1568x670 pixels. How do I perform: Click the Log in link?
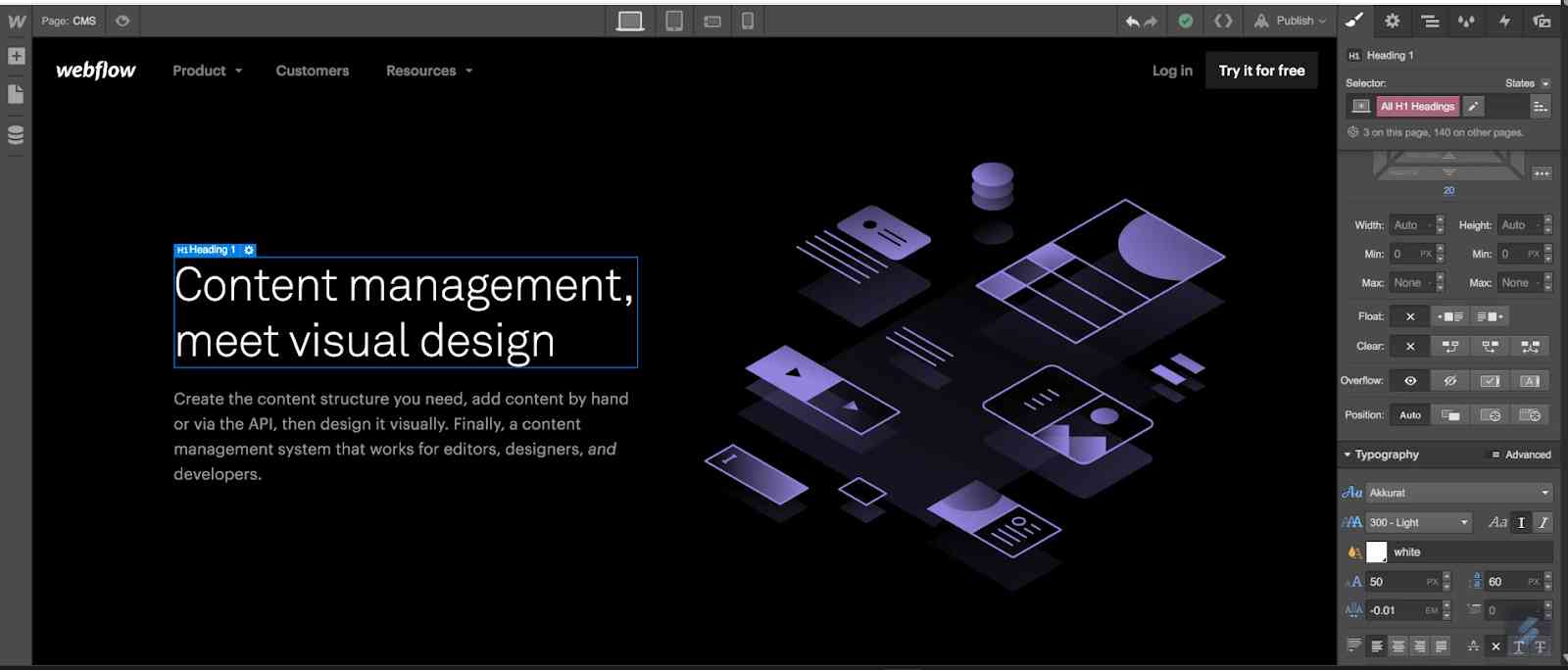1172,71
